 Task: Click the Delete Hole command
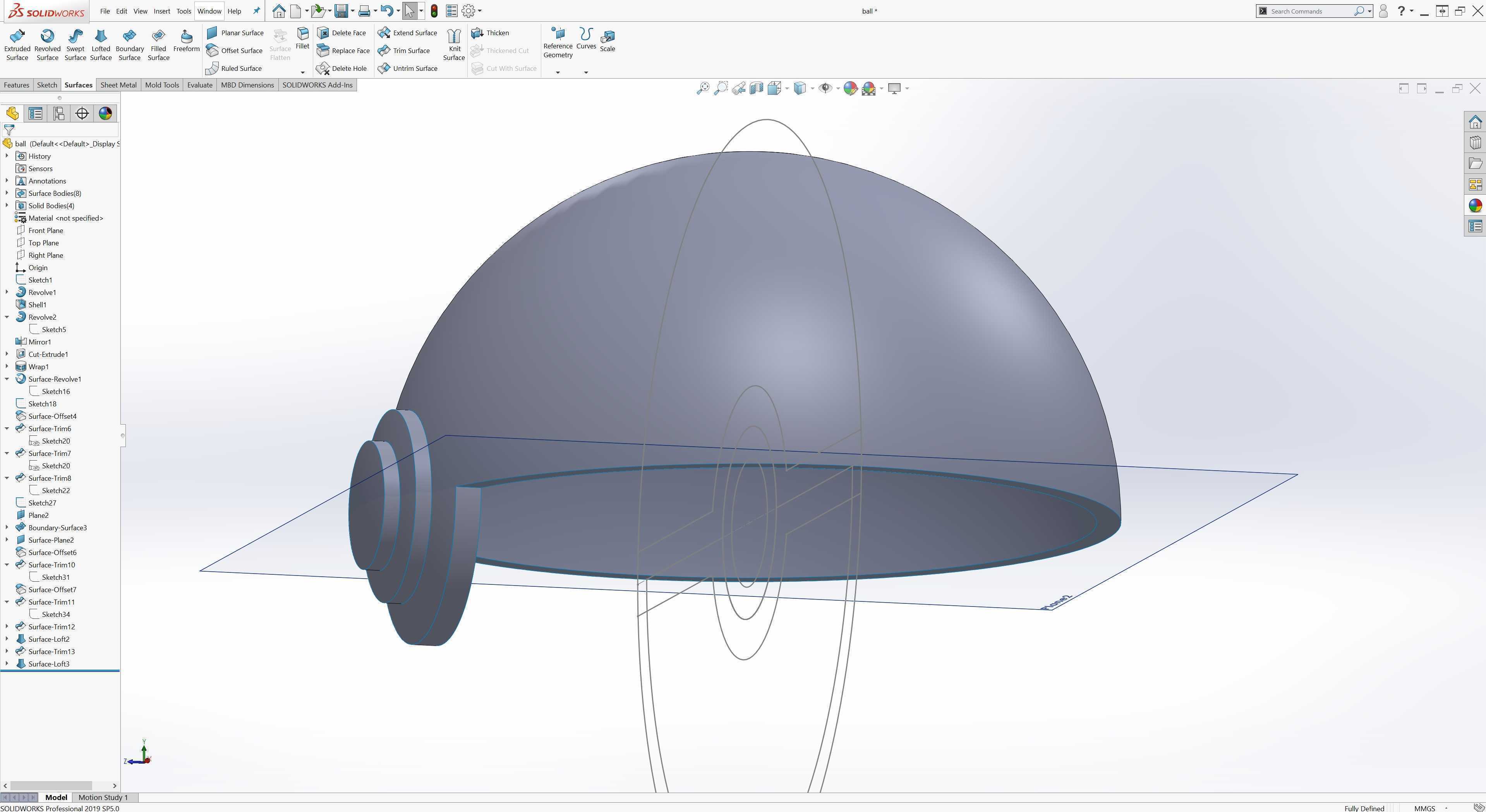point(342,69)
